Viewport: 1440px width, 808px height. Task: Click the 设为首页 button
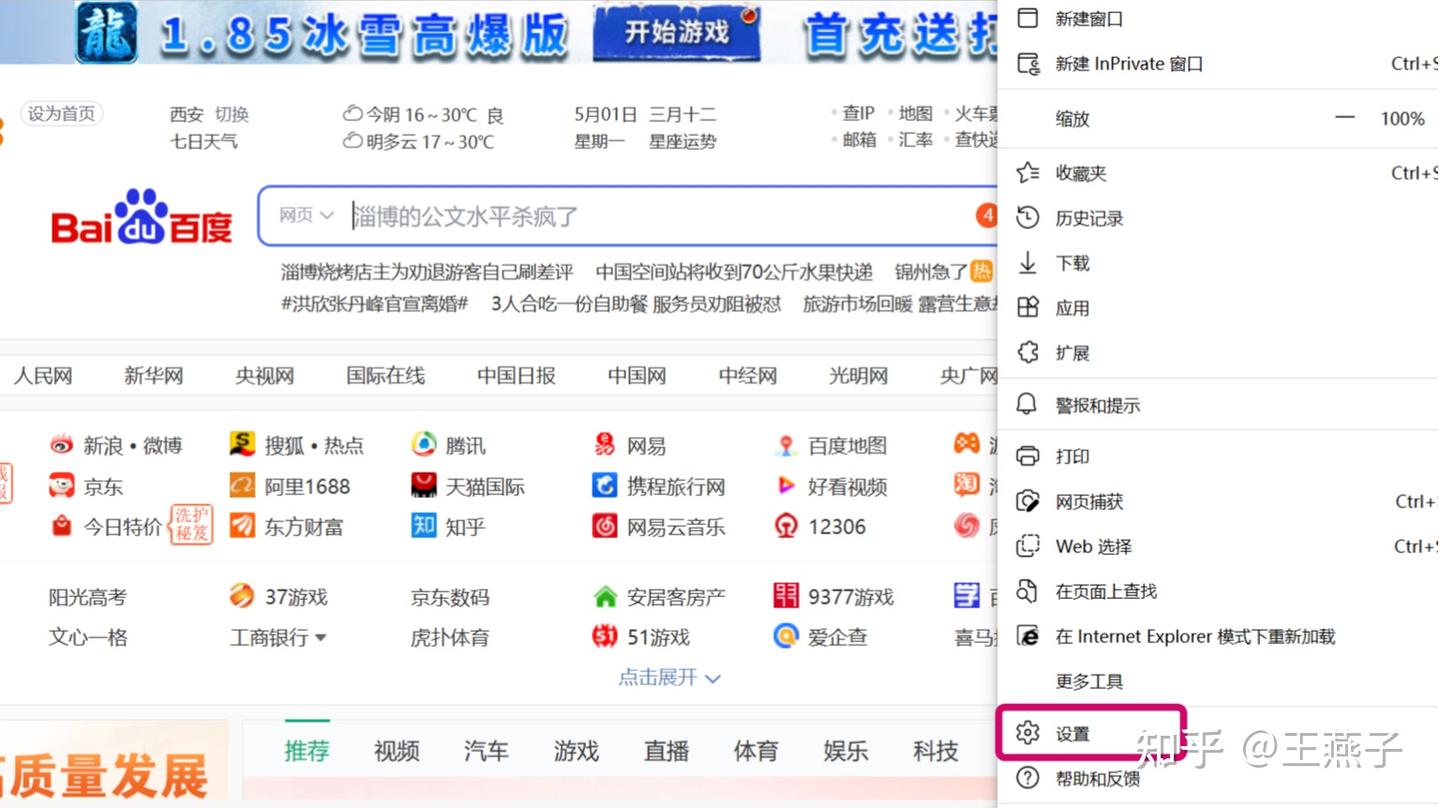pos(61,113)
